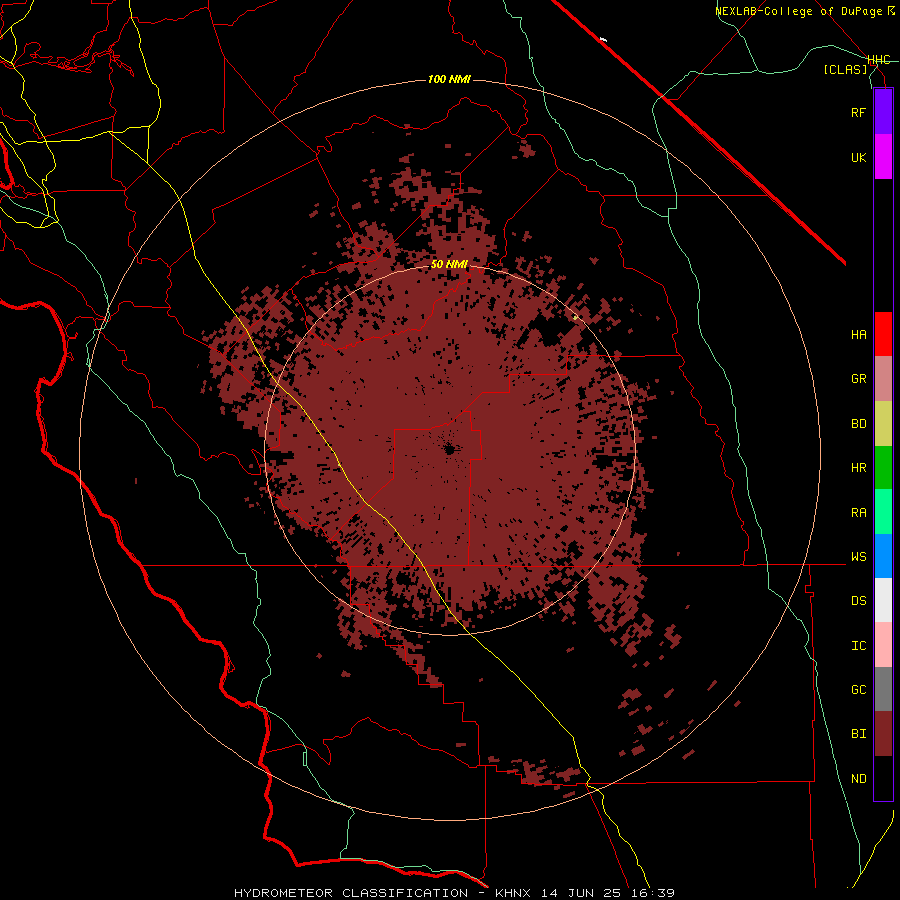Click the WS legend label

point(858,557)
